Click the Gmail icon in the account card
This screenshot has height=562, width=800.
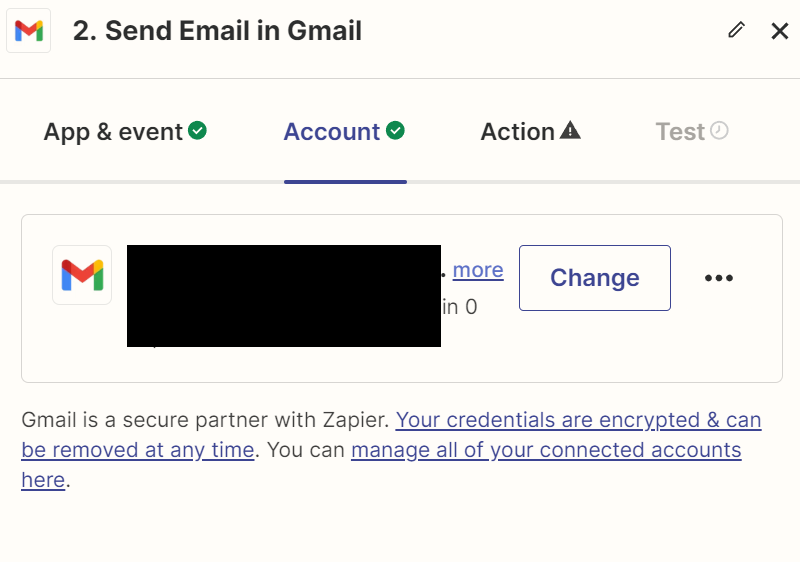coord(82,275)
